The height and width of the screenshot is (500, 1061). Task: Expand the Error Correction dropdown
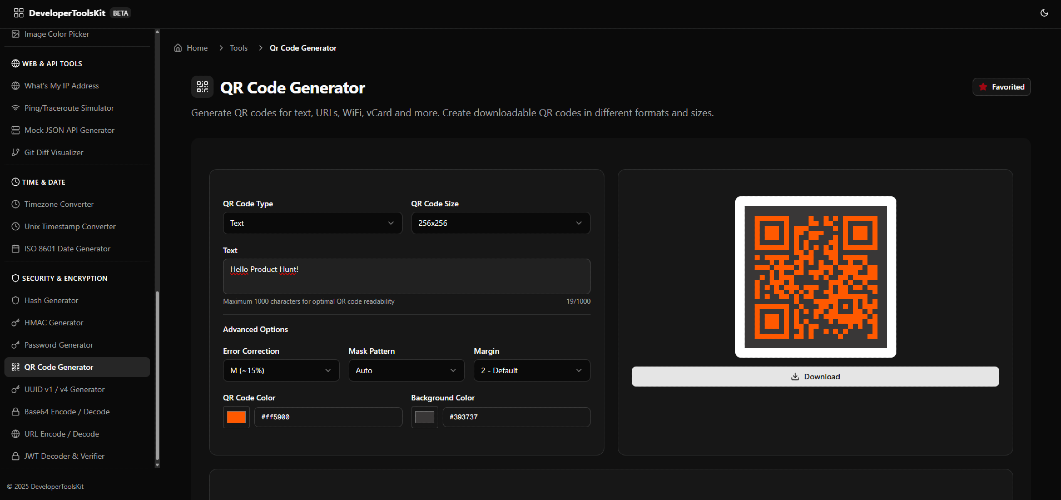[x=281, y=371]
